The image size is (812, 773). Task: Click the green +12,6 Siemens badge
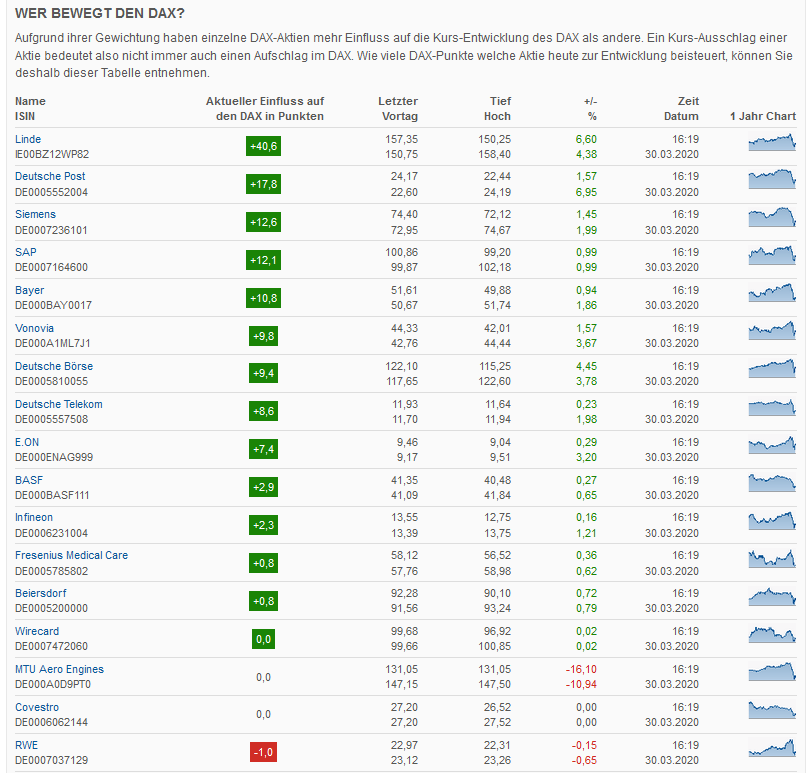point(264,222)
